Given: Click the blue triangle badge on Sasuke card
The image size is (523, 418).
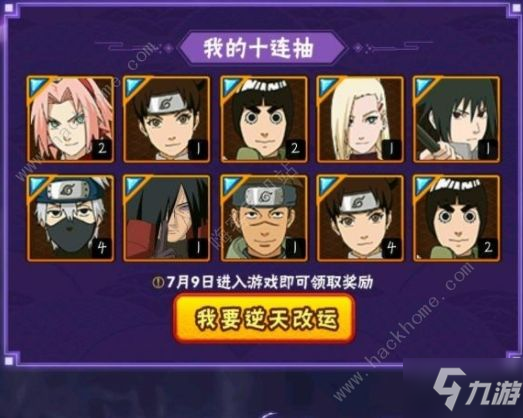Looking at the screenshot, I should [x=422, y=86].
